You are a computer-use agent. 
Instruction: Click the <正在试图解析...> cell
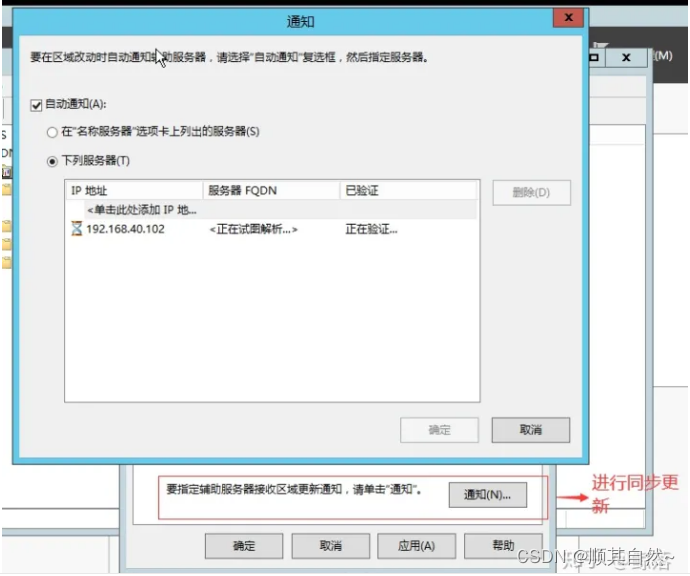click(253, 229)
